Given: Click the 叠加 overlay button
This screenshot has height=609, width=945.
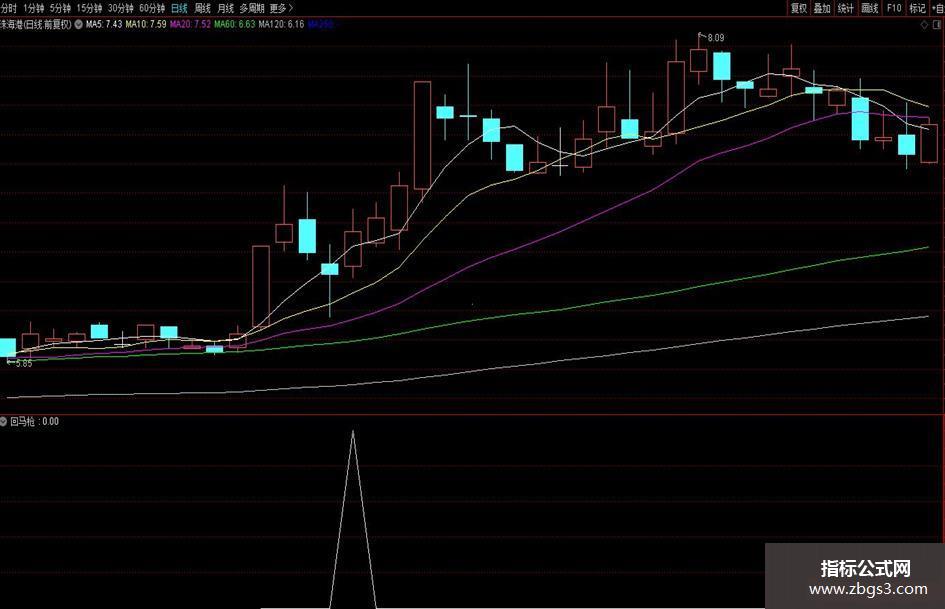Looking at the screenshot, I should [x=822, y=8].
